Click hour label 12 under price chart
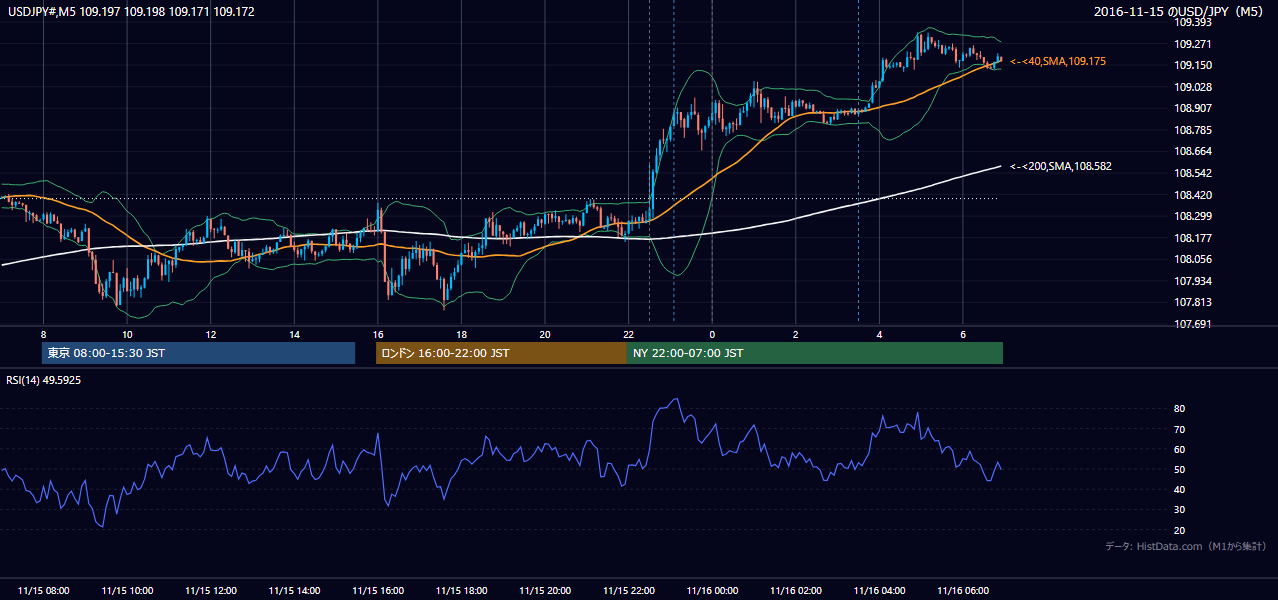This screenshot has width=1278, height=600. click(210, 334)
